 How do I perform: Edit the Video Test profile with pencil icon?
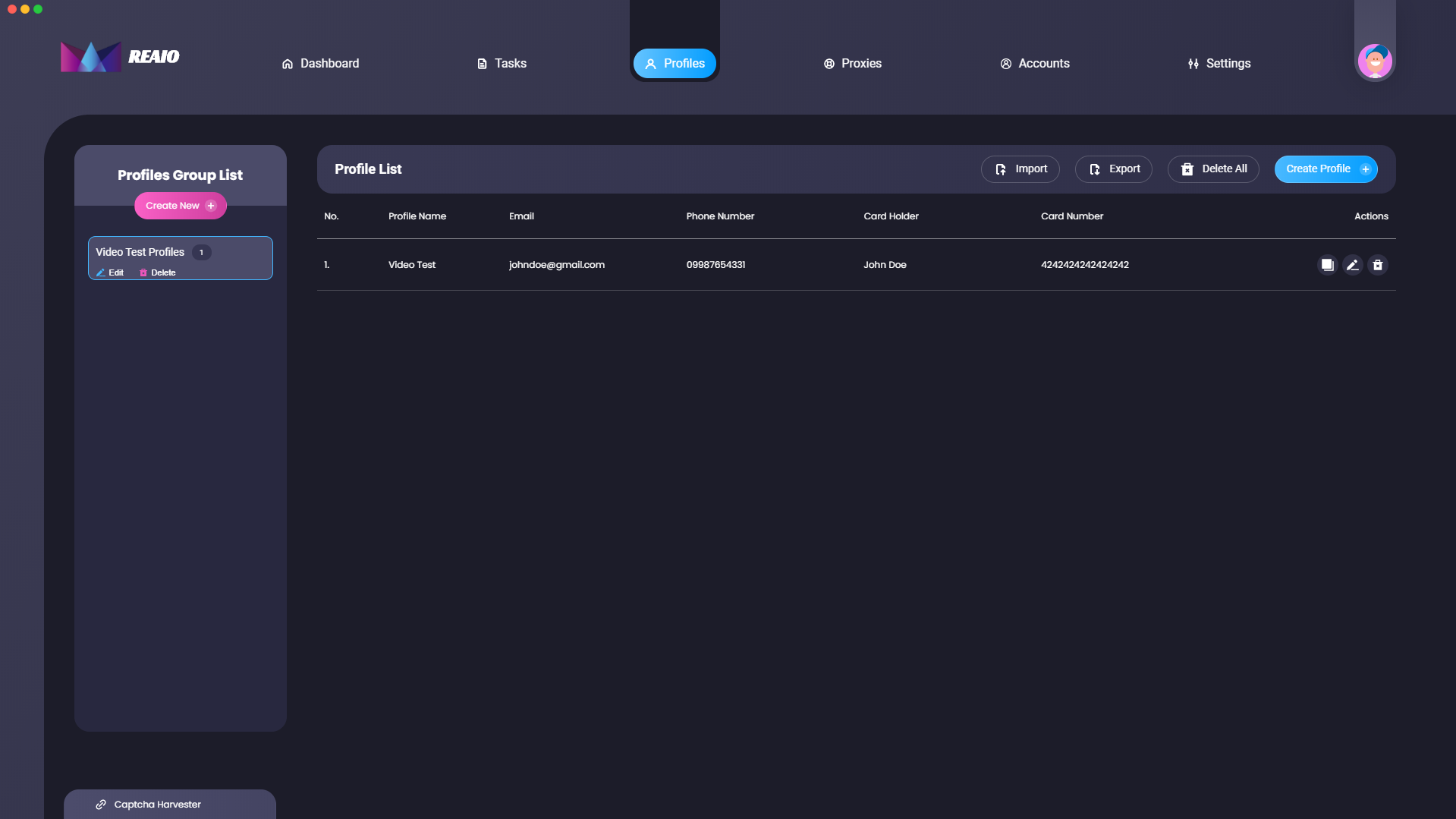pyautogui.click(x=1352, y=265)
